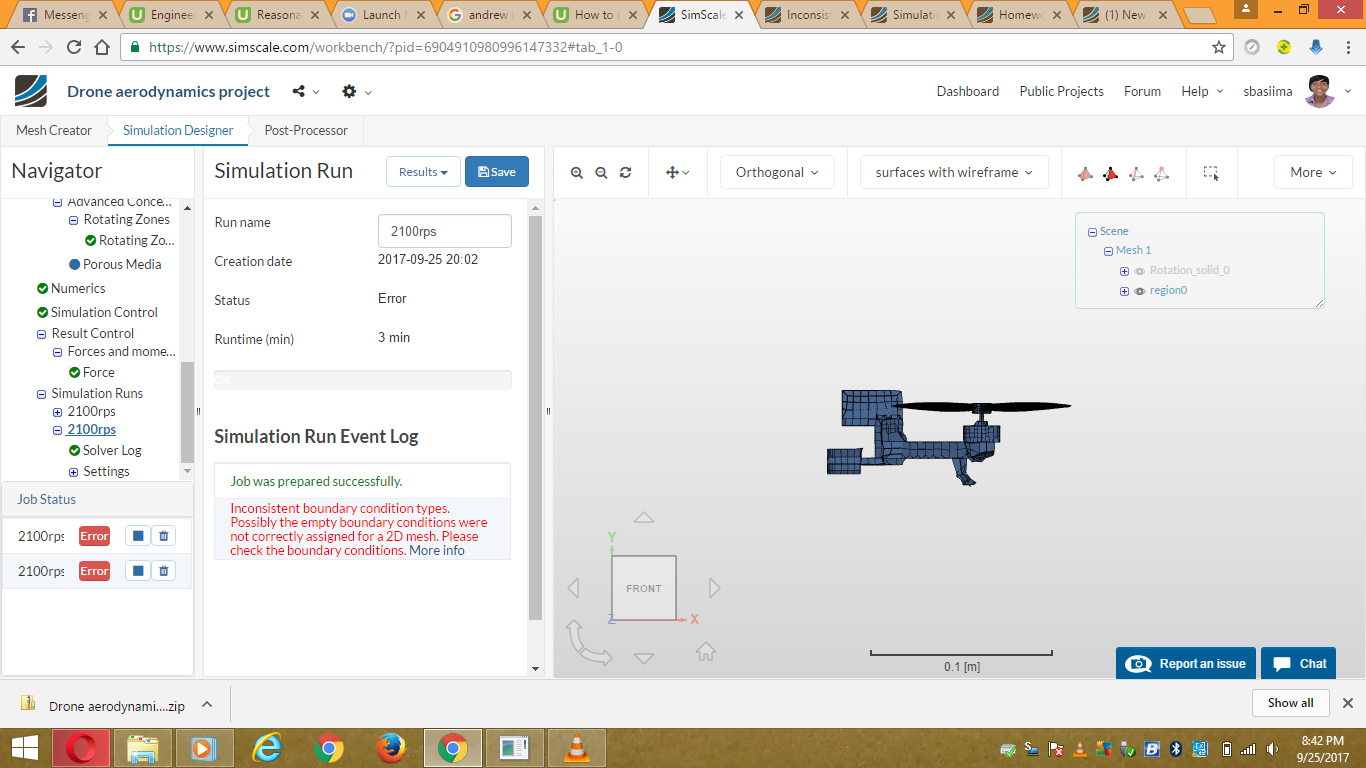This screenshot has width=1366, height=768.
Task: Click the FRONT face of the view cube
Action: pos(644,588)
